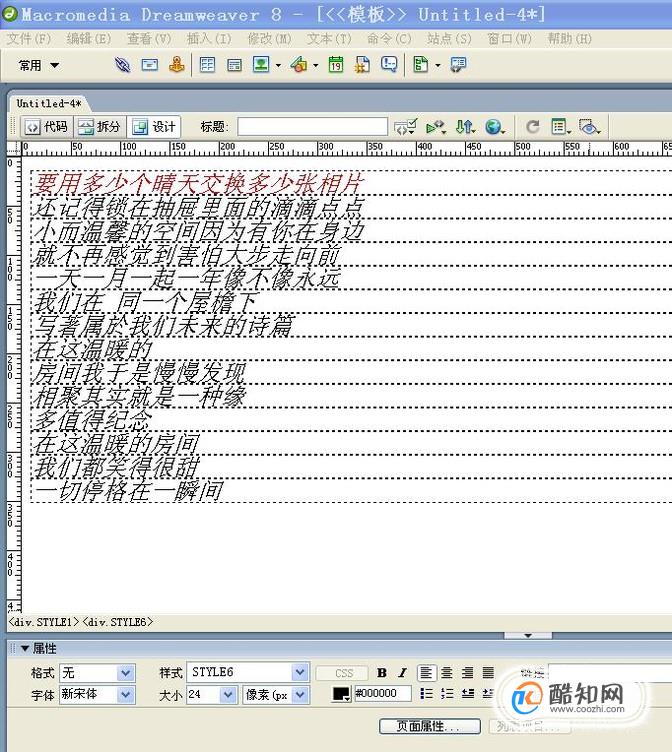Click the Ordered List icon
The image size is (672, 752).
coord(447,693)
